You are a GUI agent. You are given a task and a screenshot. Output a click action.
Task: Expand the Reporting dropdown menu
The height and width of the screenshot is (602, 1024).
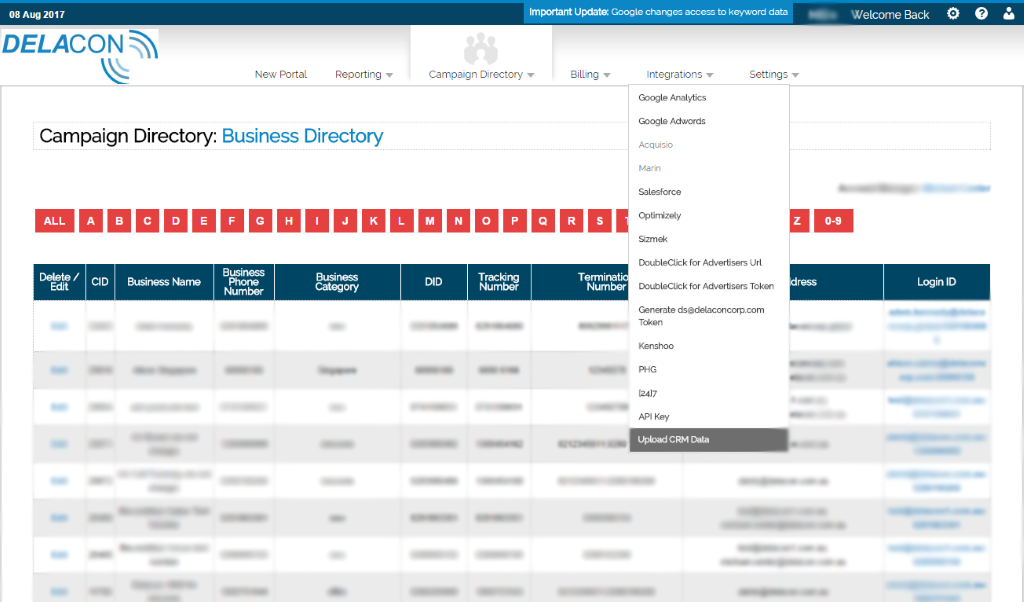point(364,74)
